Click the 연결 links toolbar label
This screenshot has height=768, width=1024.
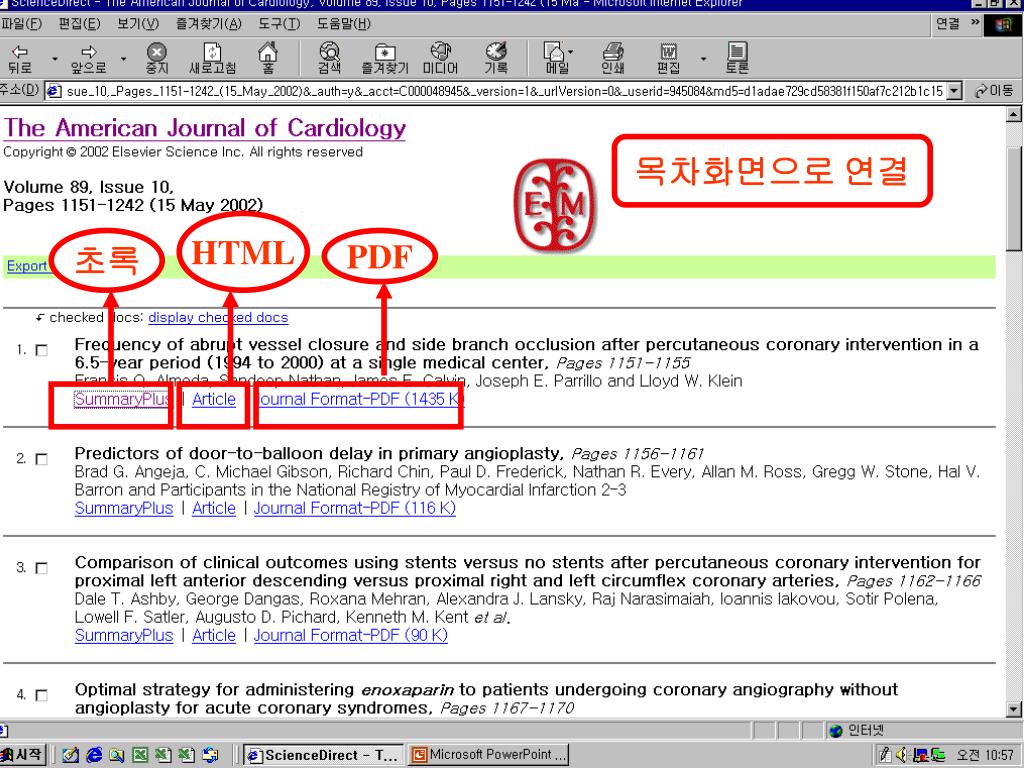point(948,24)
